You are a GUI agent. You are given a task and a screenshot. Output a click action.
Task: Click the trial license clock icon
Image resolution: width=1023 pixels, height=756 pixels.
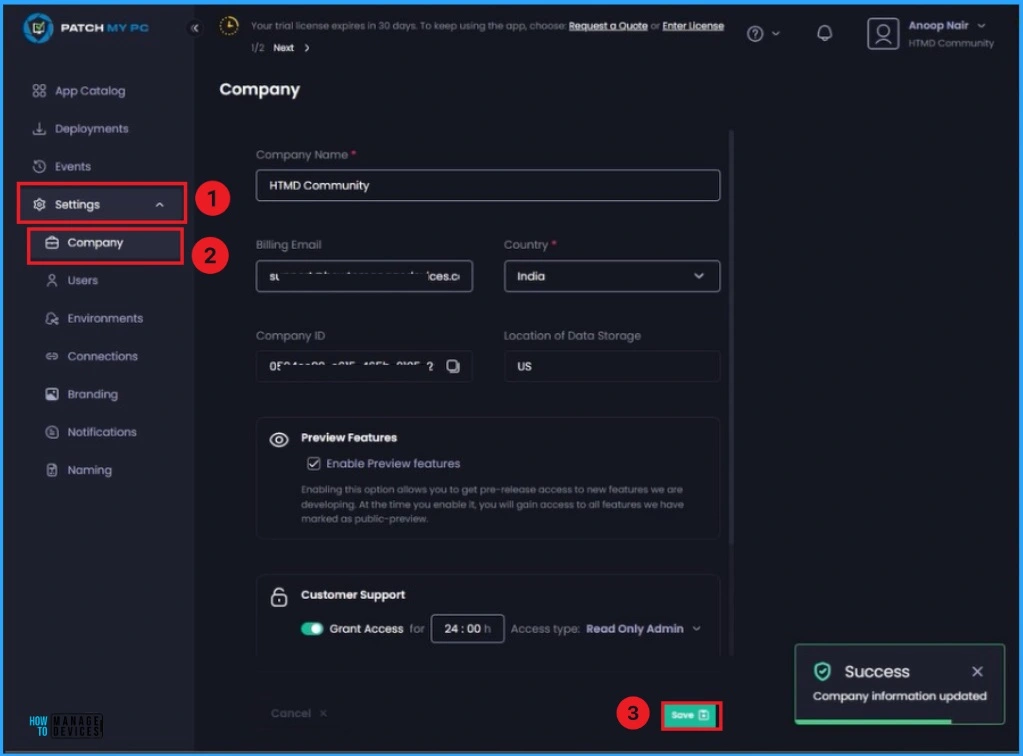(229, 26)
